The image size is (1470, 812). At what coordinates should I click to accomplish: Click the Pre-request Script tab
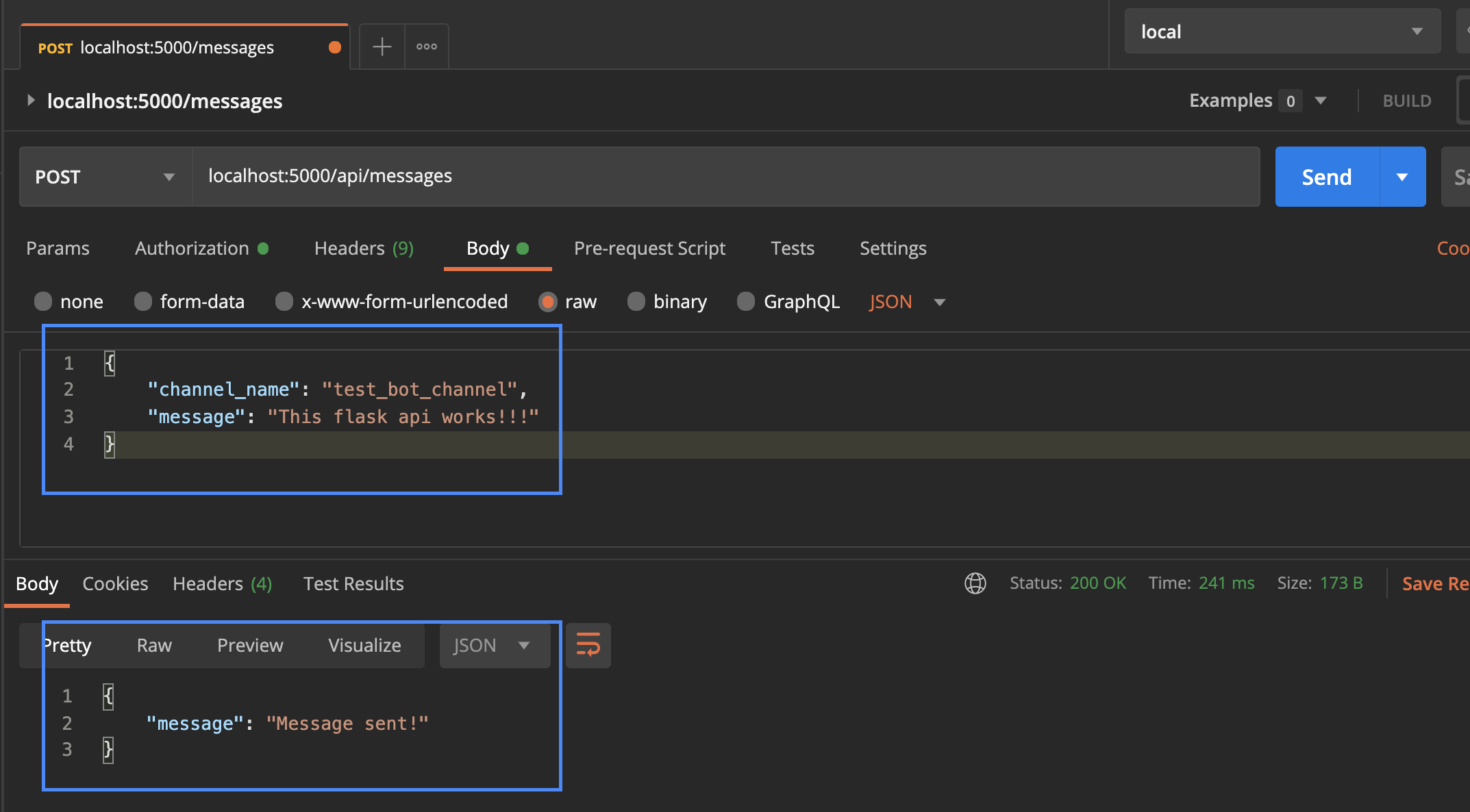(651, 247)
